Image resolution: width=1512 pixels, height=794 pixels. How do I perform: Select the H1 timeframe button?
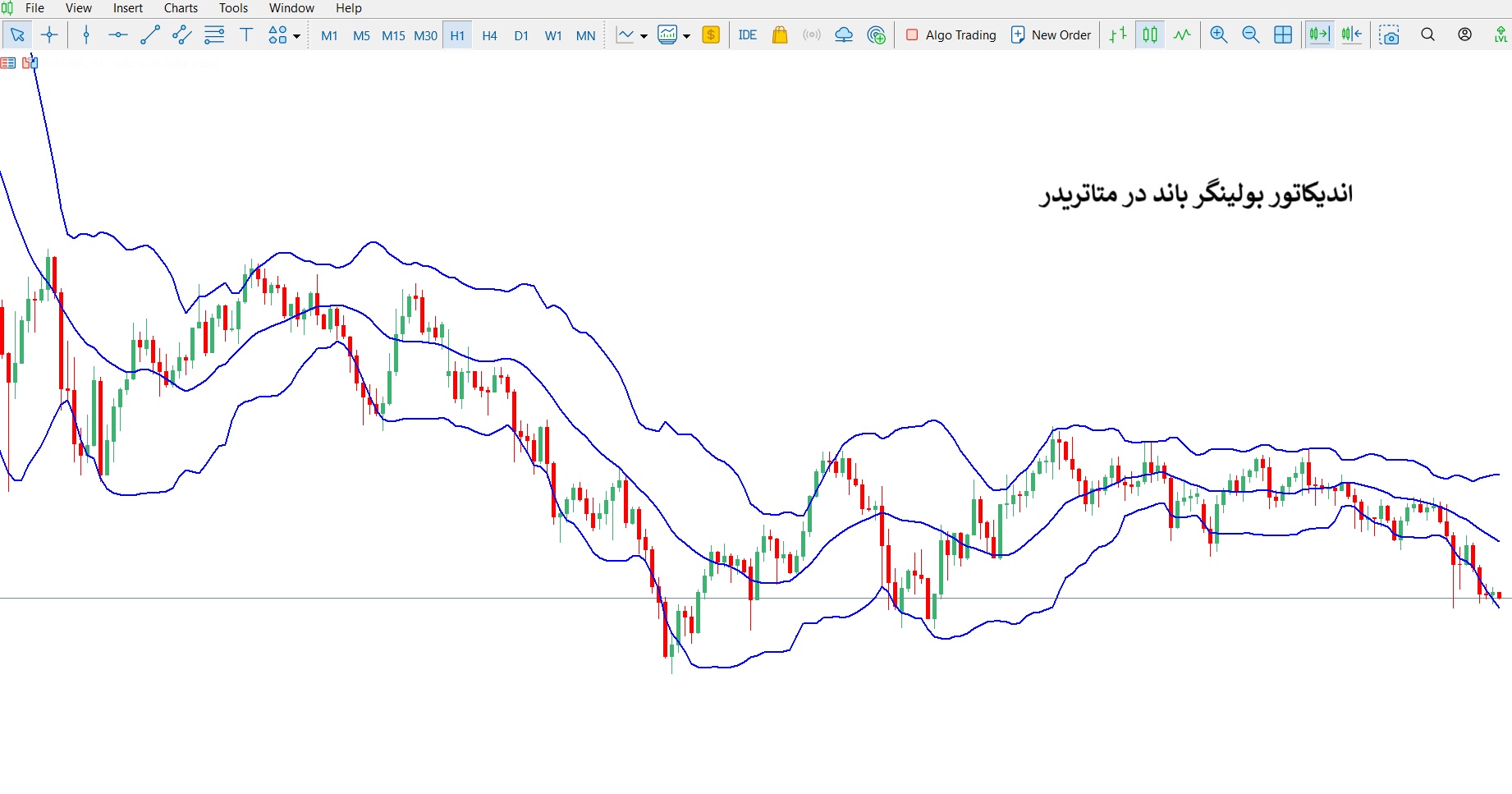point(457,36)
